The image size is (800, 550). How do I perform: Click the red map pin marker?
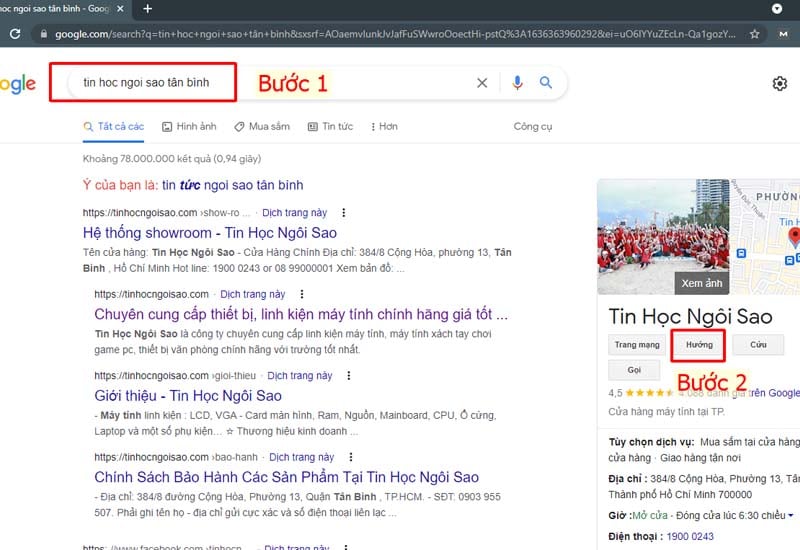pyautogui.click(x=794, y=237)
